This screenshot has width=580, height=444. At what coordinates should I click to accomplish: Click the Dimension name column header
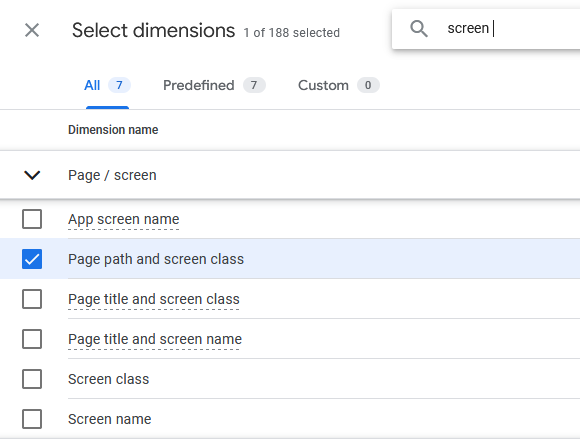click(x=113, y=130)
